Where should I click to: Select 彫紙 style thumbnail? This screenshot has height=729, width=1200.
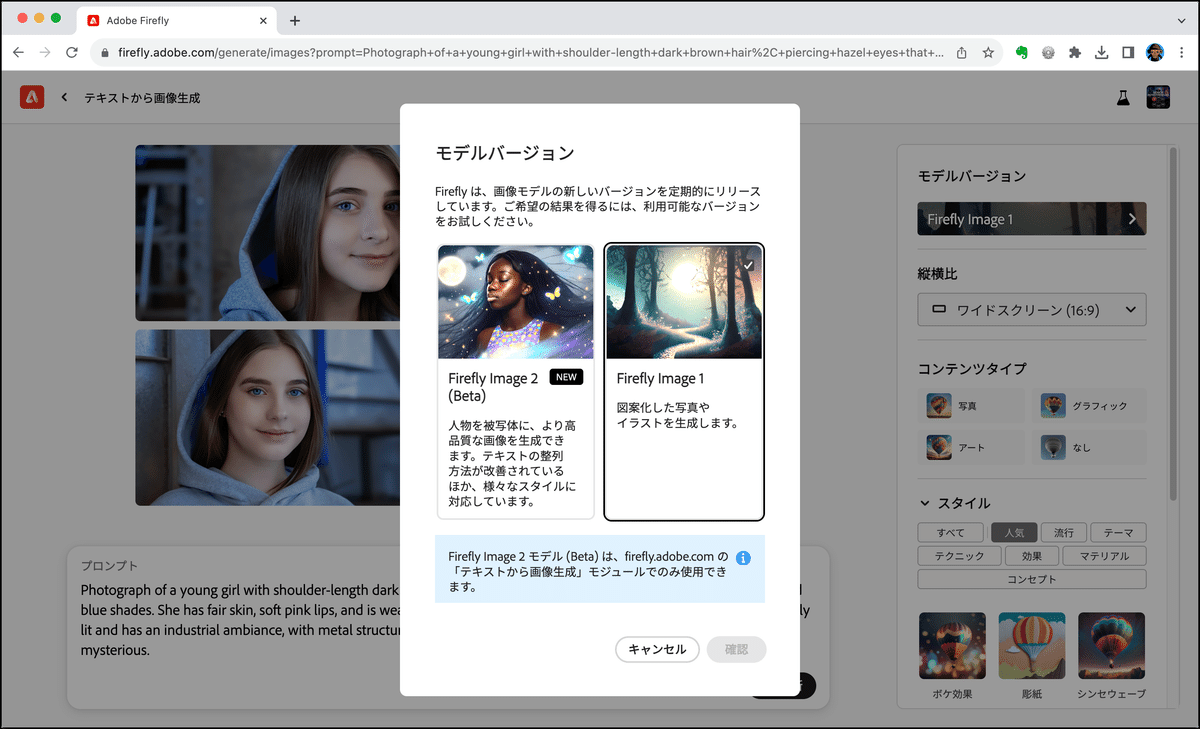(1032, 646)
